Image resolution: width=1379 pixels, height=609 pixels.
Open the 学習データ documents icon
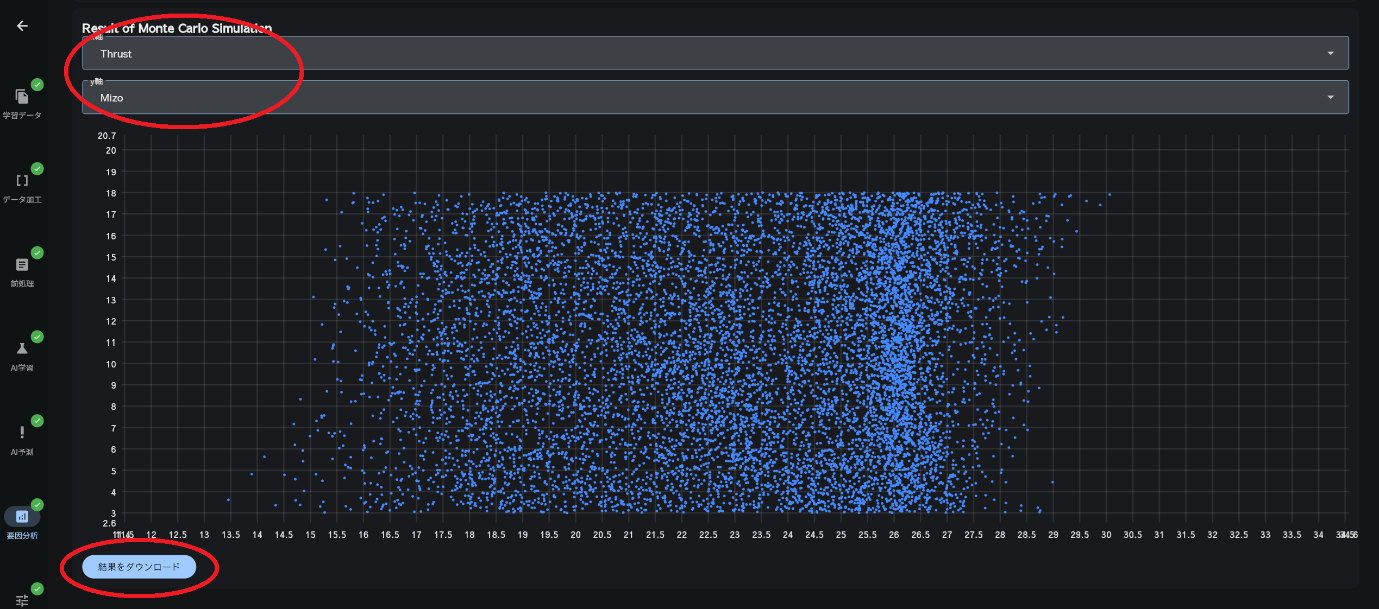[22, 97]
